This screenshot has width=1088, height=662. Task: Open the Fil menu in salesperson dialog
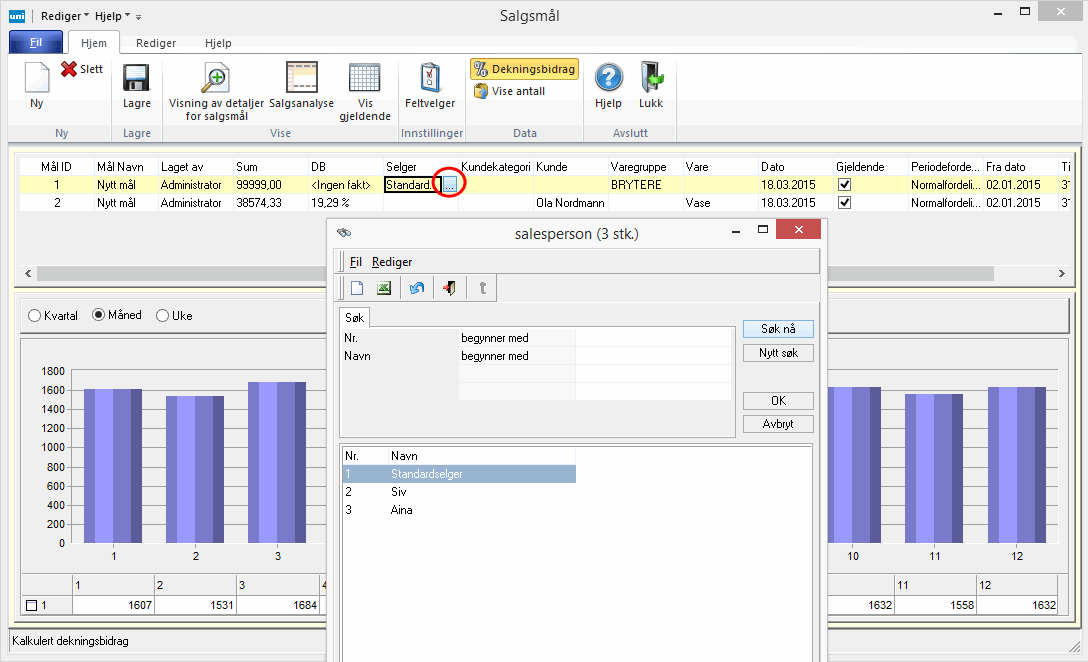[356, 262]
